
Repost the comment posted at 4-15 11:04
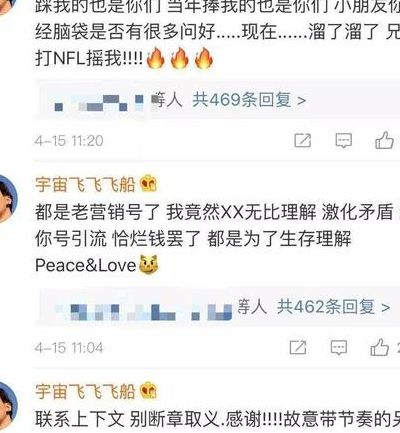pos(298,348)
